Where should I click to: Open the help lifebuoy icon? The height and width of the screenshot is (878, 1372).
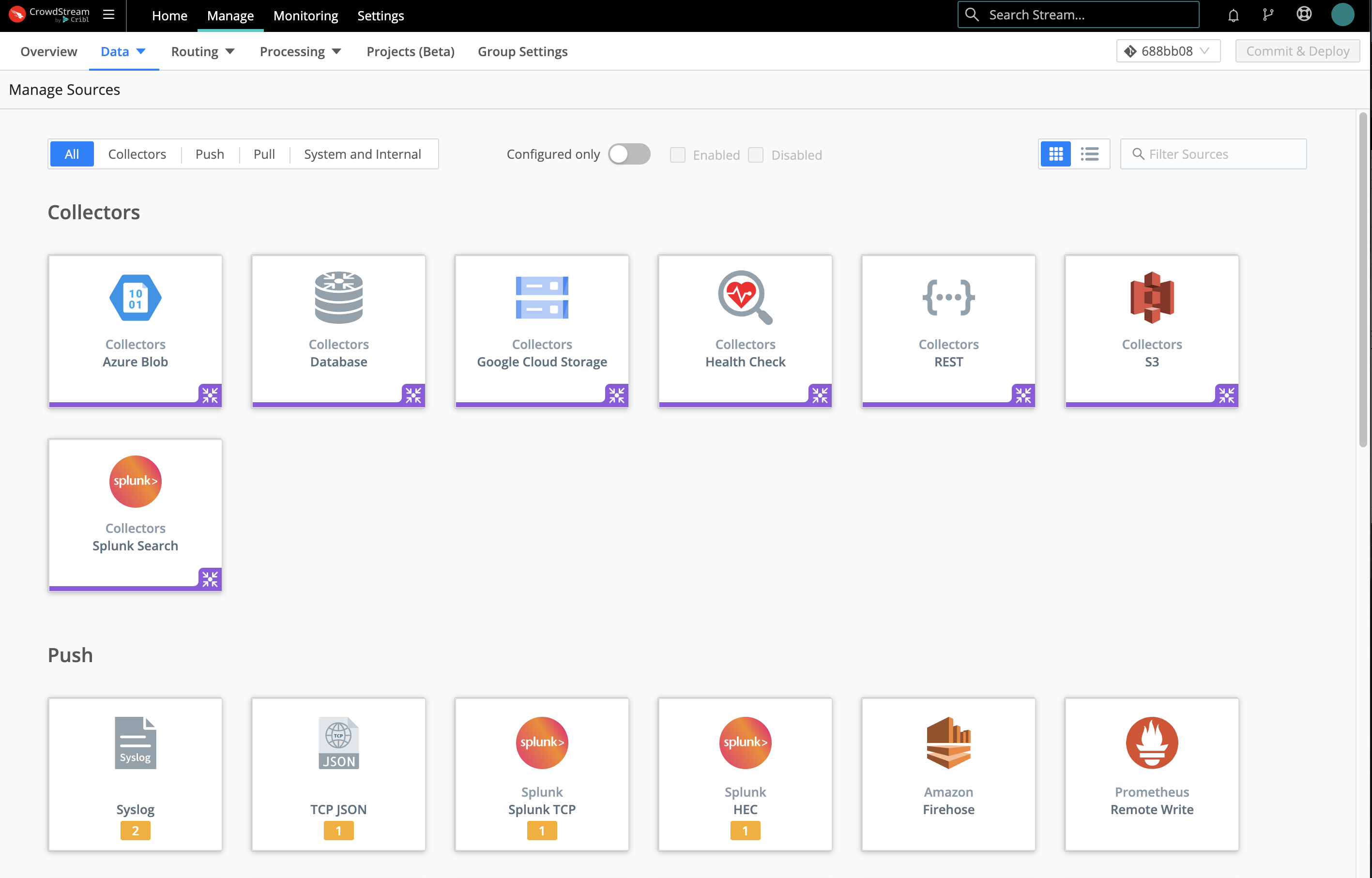[1304, 14]
